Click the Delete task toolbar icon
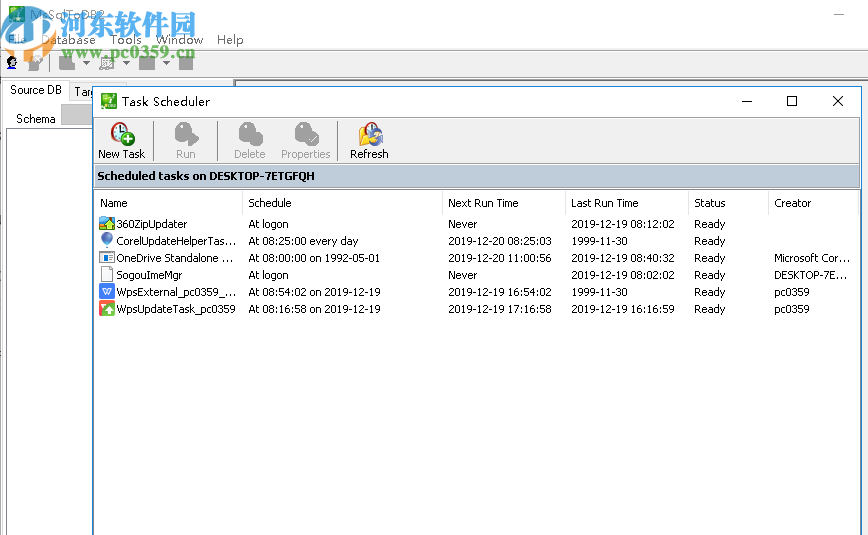The image size is (868, 535). pyautogui.click(x=250, y=134)
